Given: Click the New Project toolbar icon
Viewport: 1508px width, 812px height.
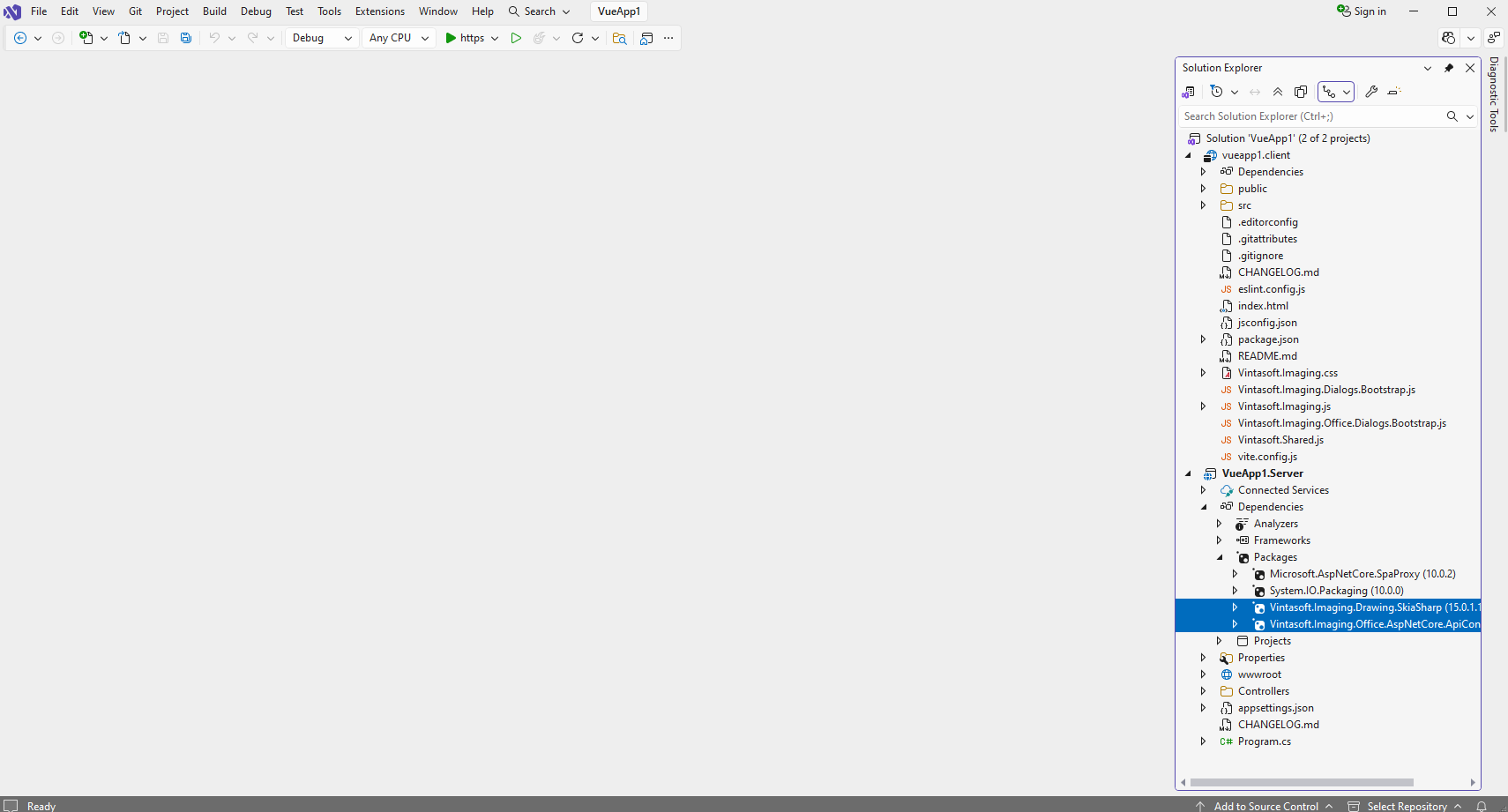Looking at the screenshot, I should (86, 38).
